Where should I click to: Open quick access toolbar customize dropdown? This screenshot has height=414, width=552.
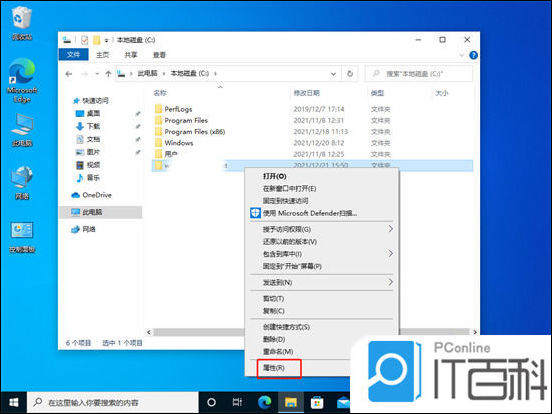pyautogui.click(x=106, y=40)
